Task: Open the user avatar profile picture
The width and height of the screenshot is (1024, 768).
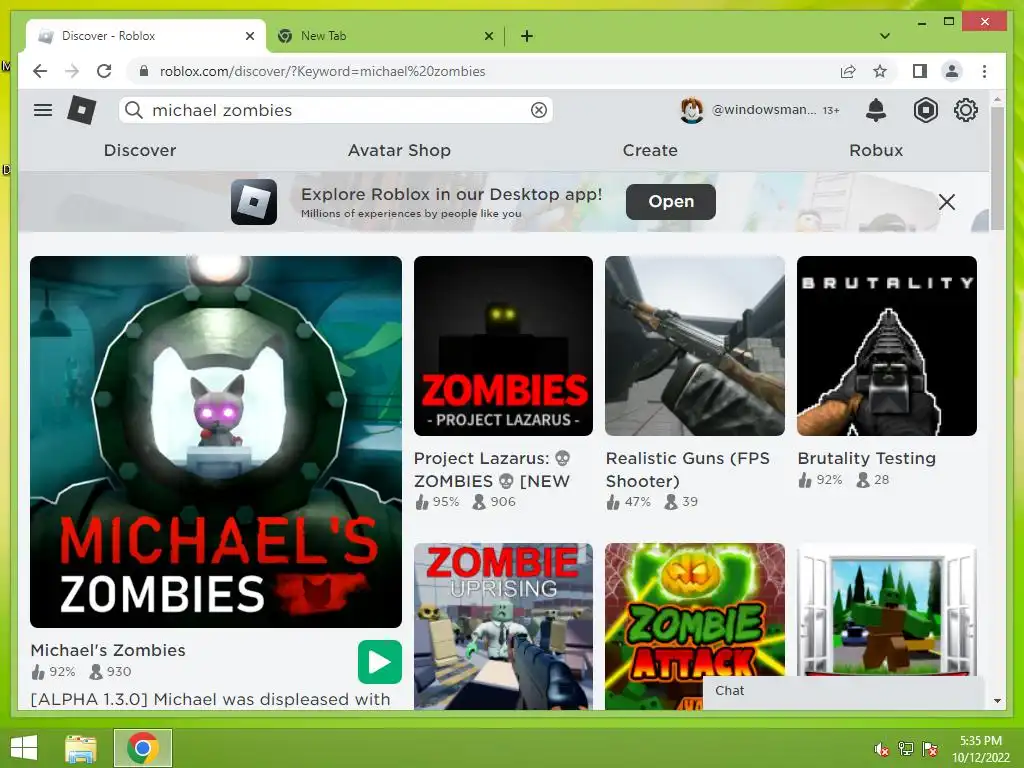Action: (x=692, y=110)
